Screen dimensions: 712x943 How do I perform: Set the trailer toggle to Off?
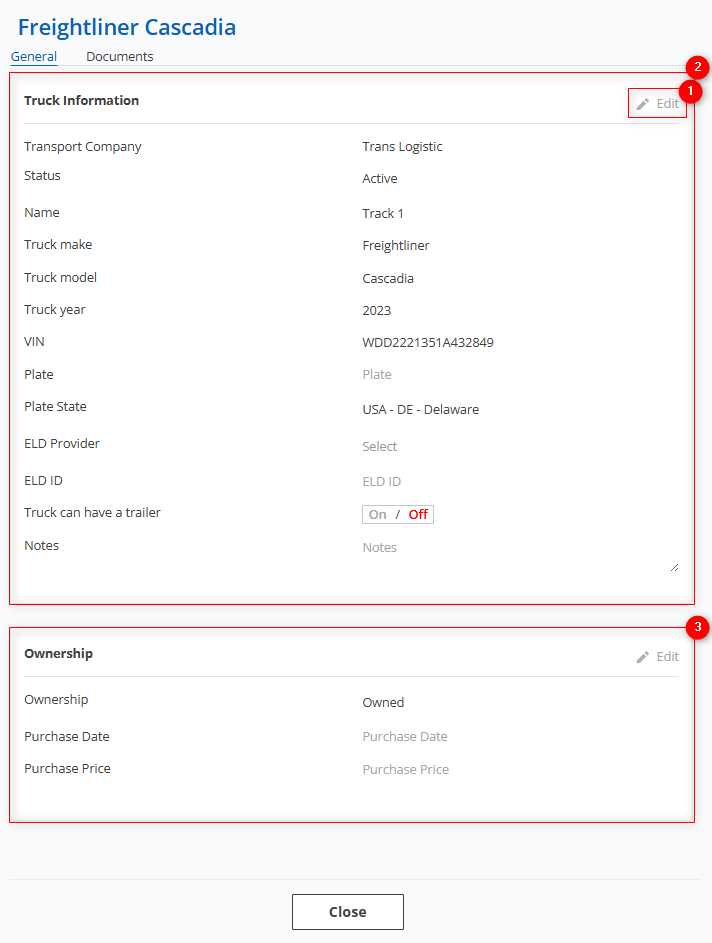click(x=418, y=515)
